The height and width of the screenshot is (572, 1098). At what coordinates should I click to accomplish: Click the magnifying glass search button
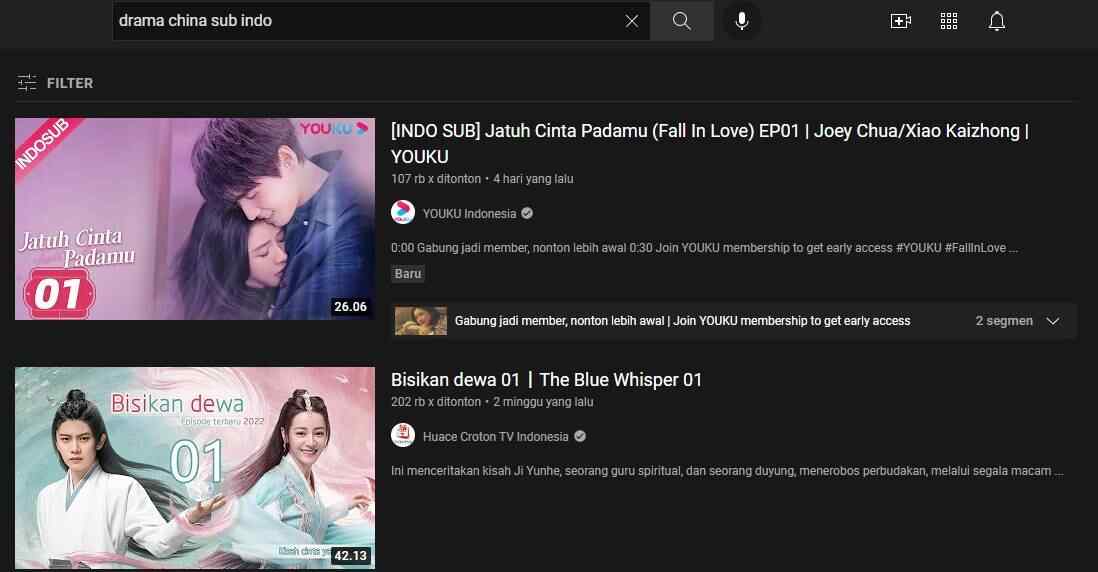point(681,21)
